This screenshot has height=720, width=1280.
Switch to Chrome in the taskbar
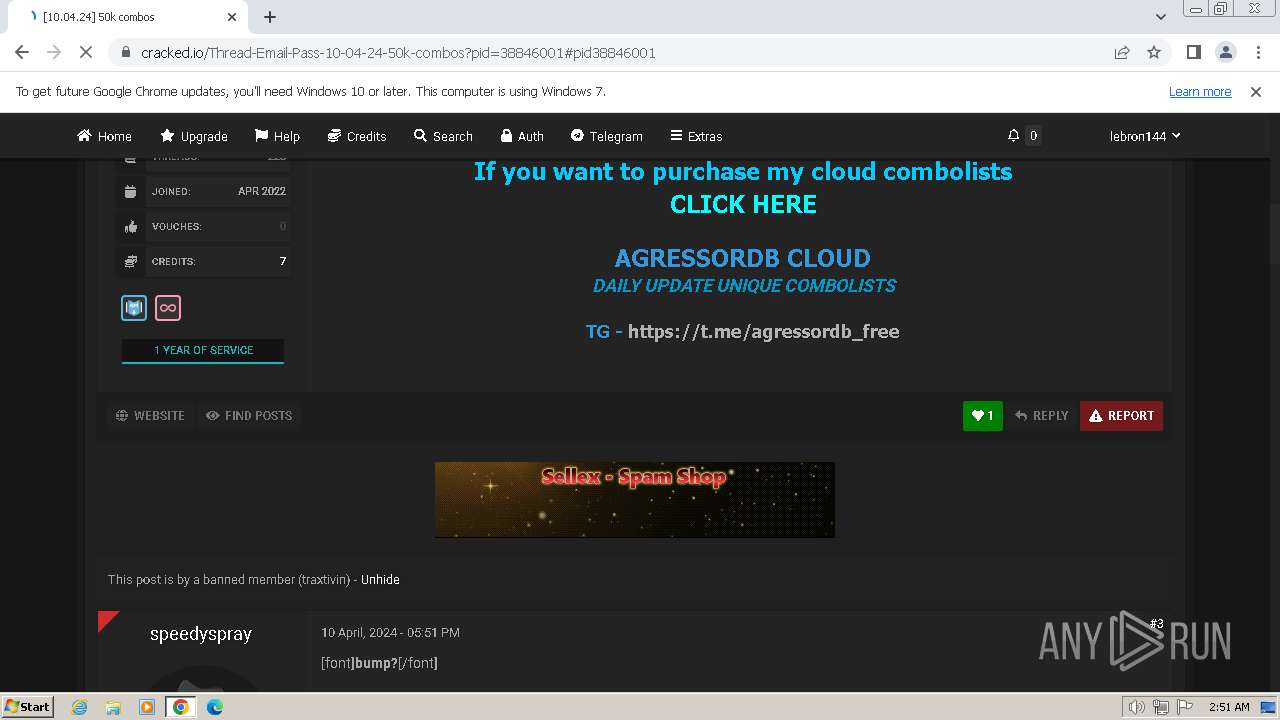181,707
